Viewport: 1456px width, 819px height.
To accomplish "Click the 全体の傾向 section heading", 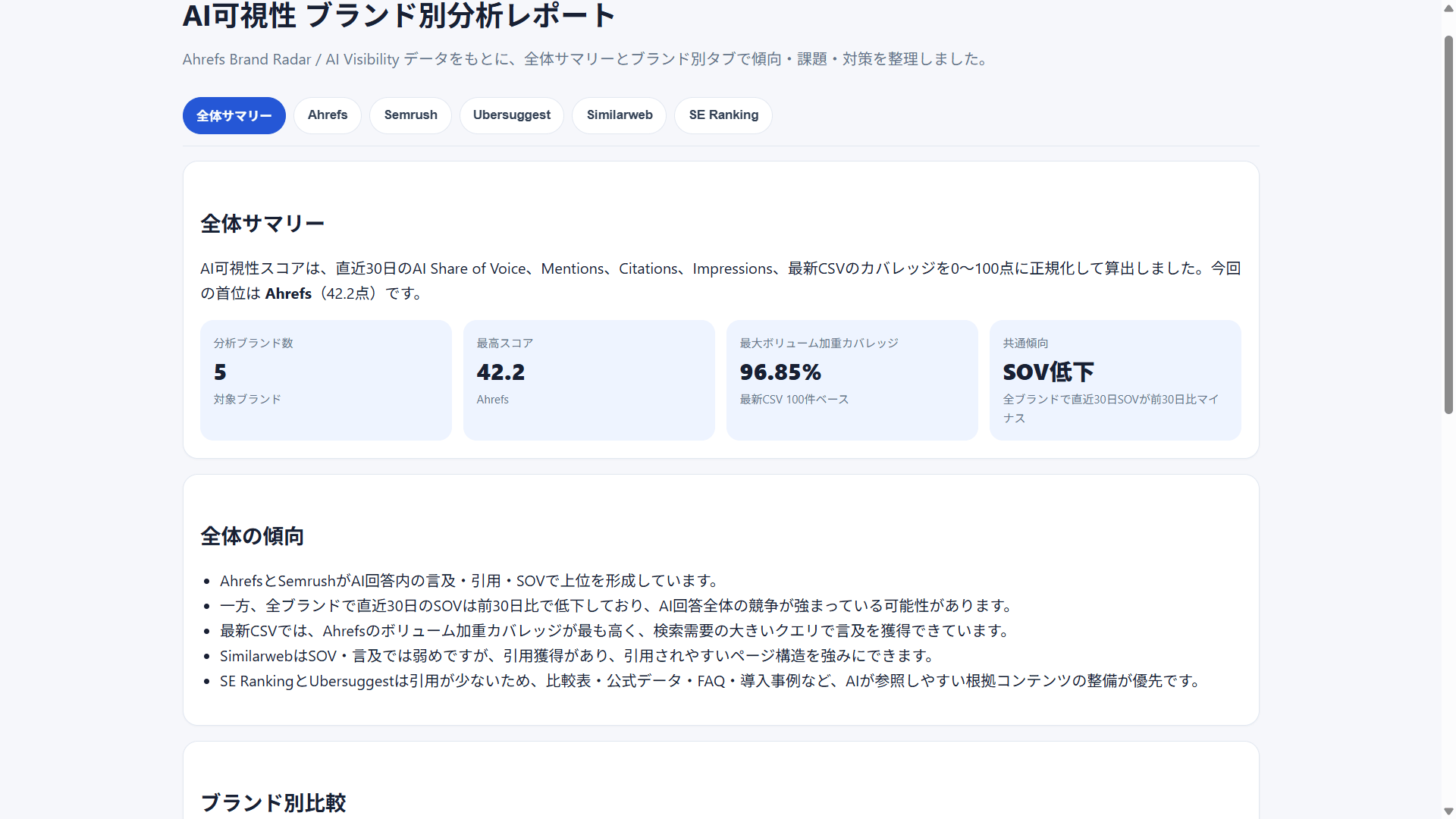I will [252, 536].
